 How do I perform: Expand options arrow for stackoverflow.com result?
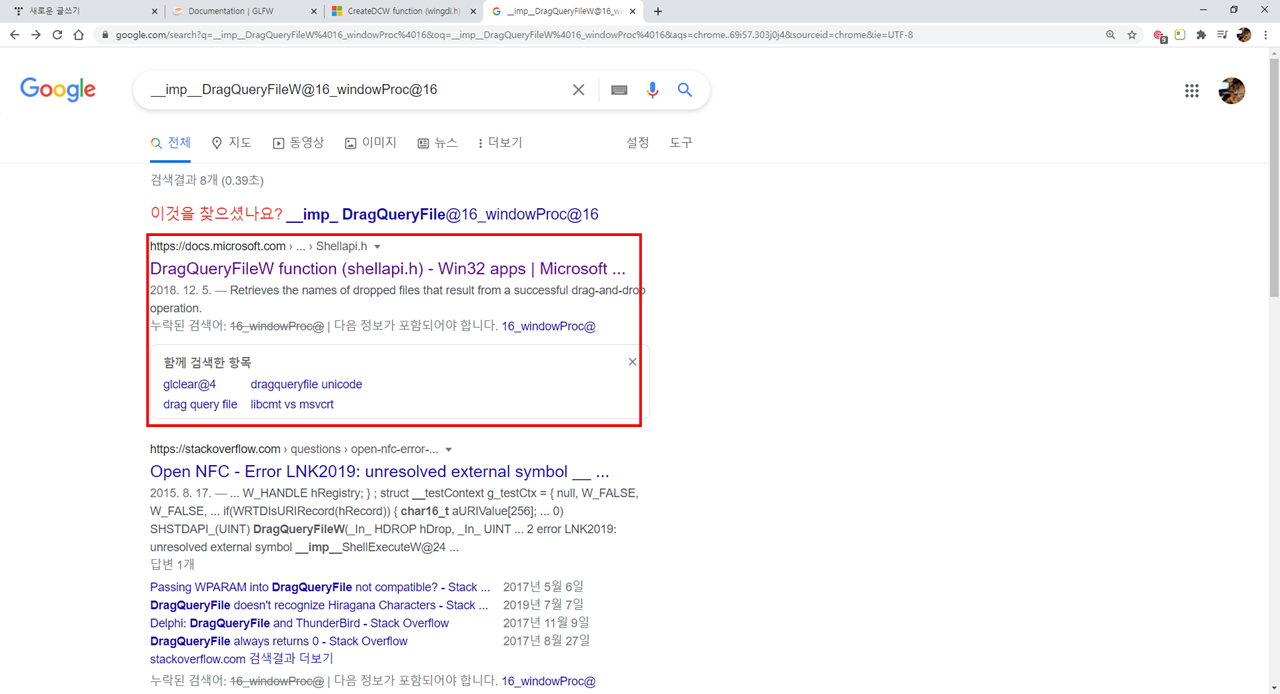coord(448,450)
